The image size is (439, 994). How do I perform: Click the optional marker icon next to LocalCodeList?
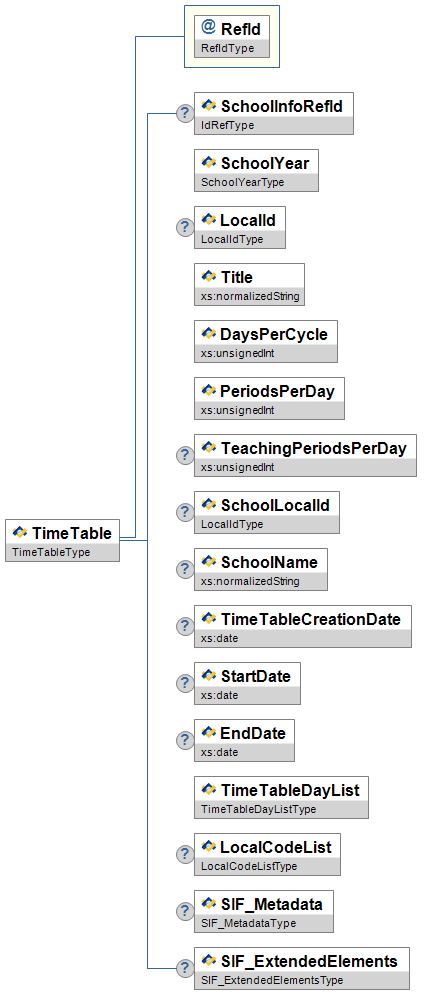click(184, 855)
